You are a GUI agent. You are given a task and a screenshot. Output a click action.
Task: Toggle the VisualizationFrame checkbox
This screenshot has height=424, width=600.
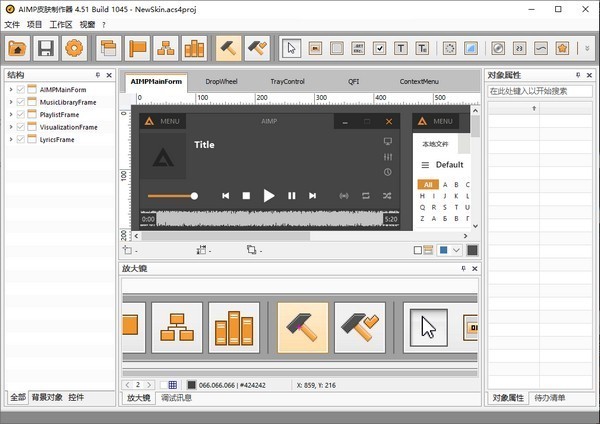(x=21, y=127)
